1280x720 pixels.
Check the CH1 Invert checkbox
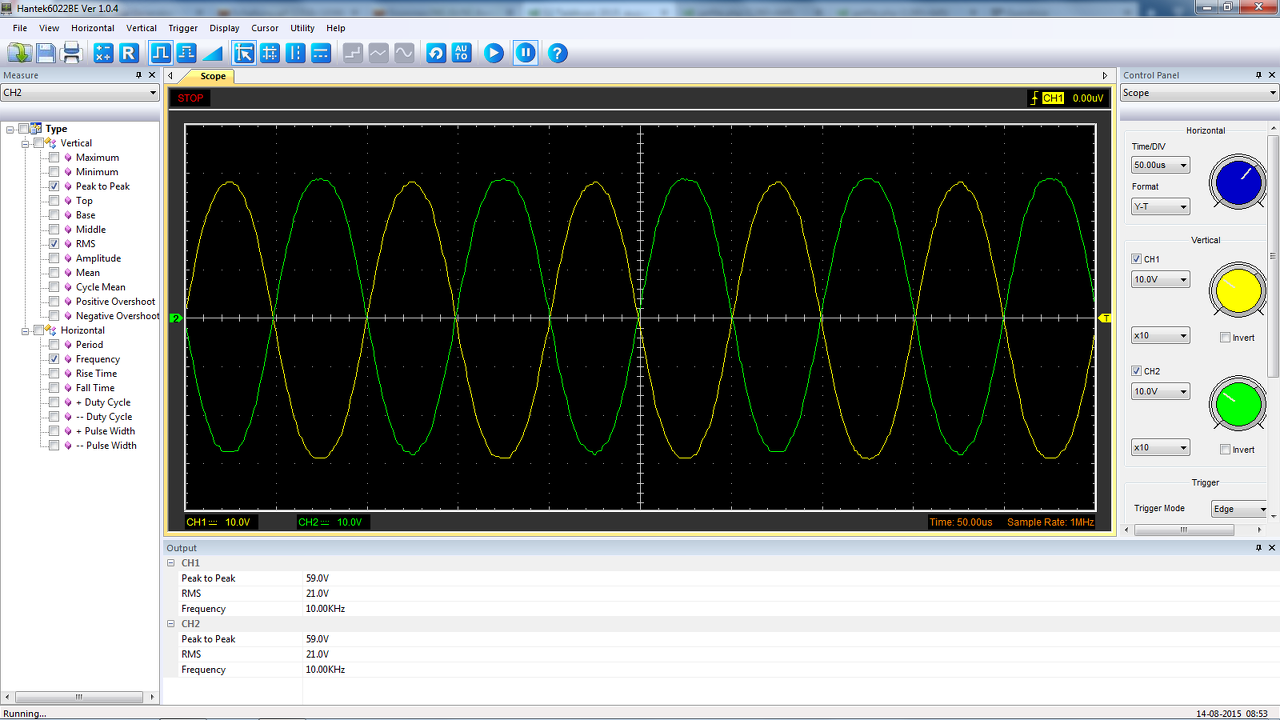pyautogui.click(x=1225, y=338)
